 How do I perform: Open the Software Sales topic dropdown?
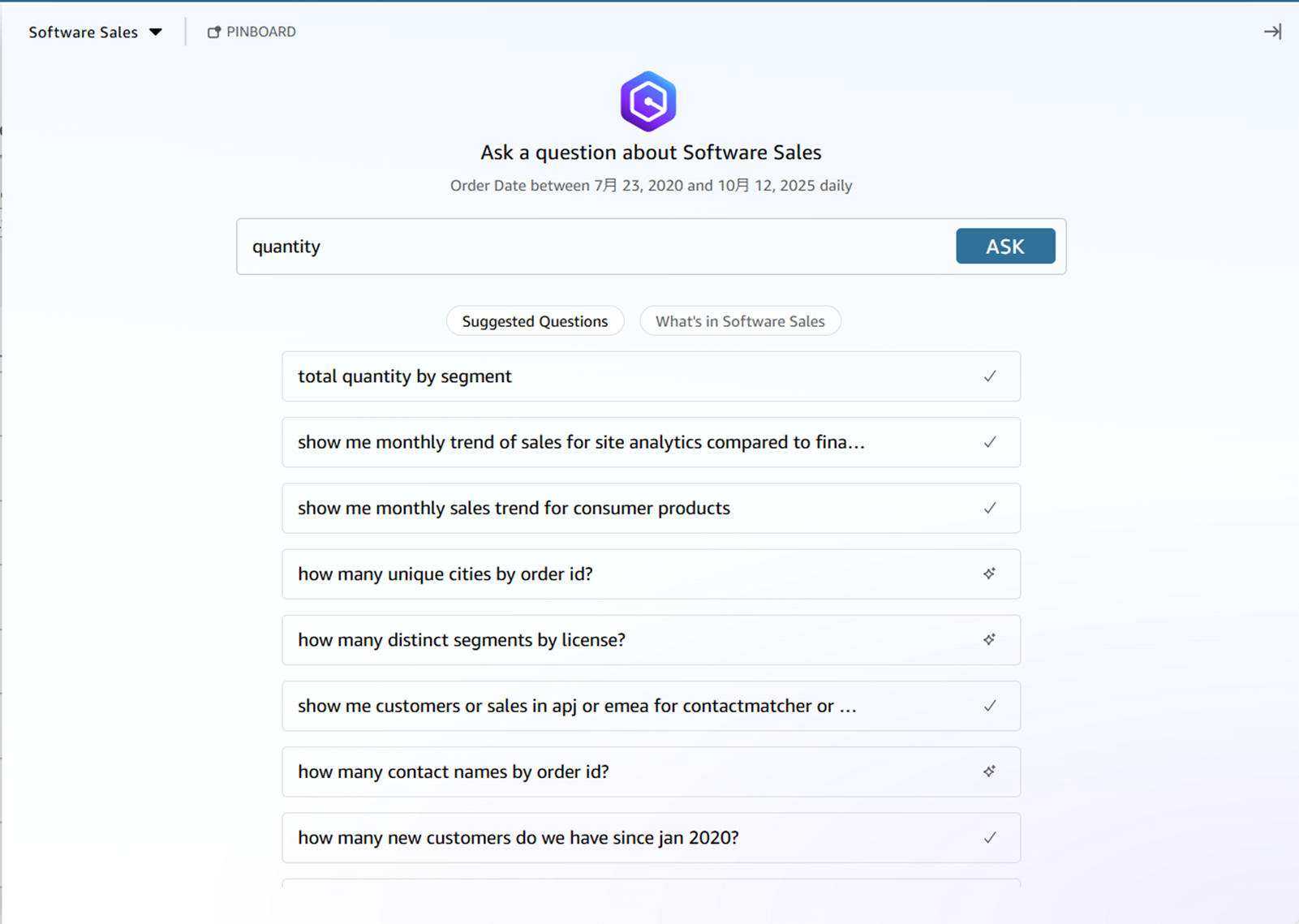pyautogui.click(x=95, y=32)
